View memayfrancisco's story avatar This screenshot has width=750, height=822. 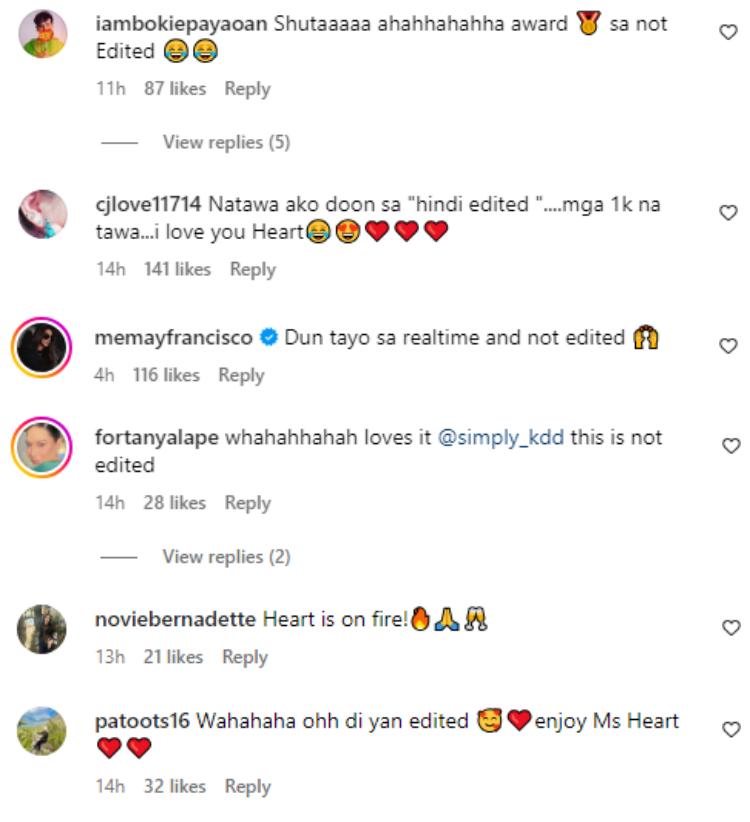tap(43, 347)
